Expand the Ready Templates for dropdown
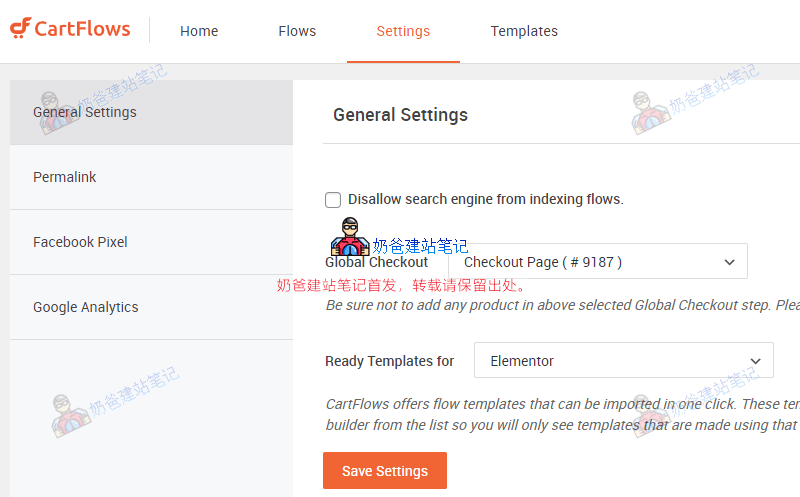 click(x=623, y=361)
